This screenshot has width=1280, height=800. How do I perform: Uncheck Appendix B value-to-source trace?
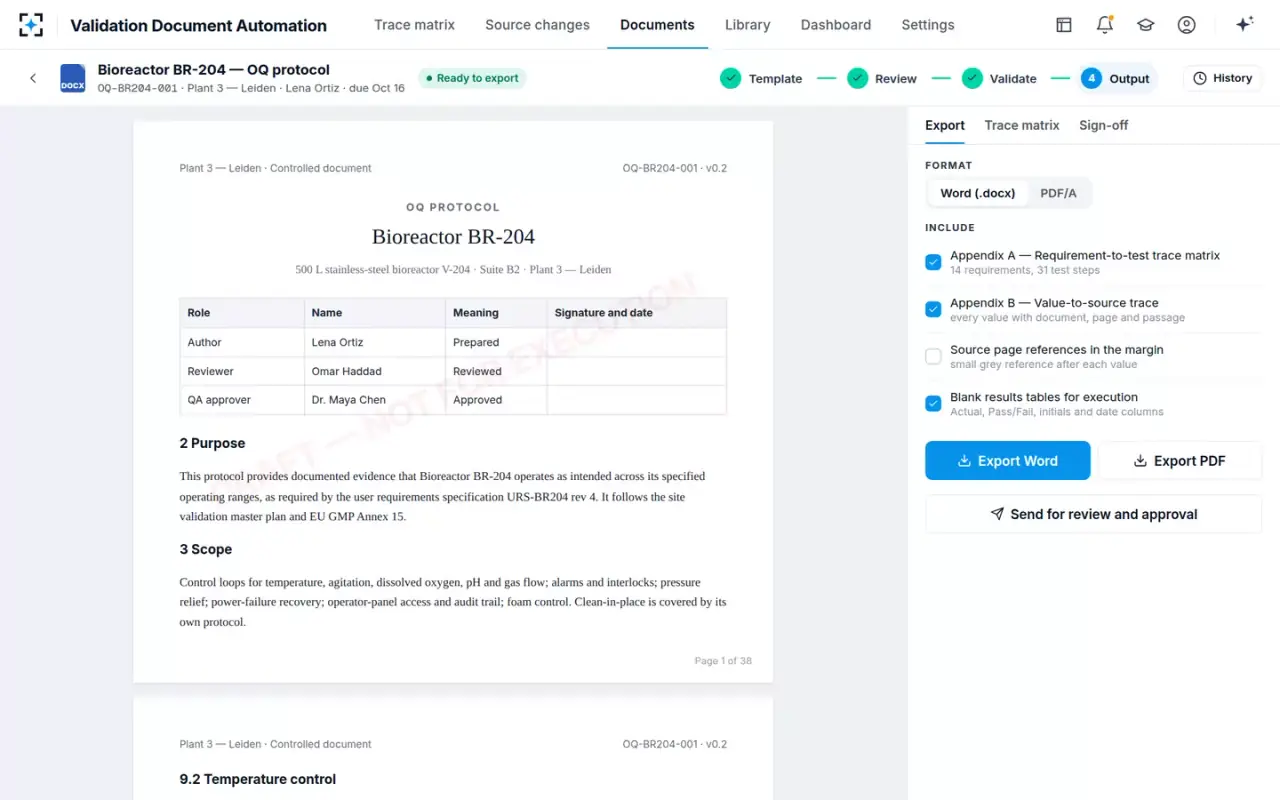933,309
